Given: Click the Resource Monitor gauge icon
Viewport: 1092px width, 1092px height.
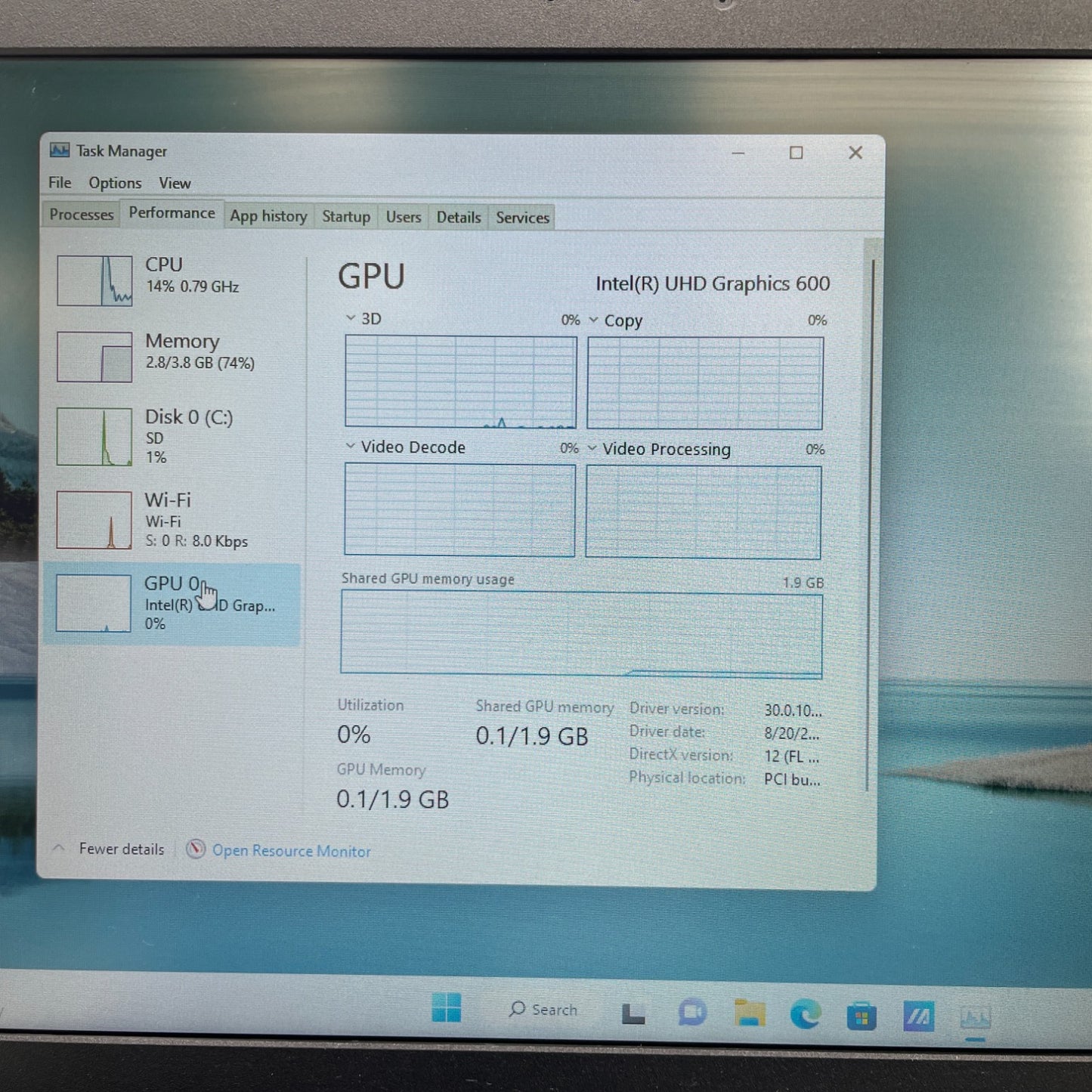Looking at the screenshot, I should point(196,849).
